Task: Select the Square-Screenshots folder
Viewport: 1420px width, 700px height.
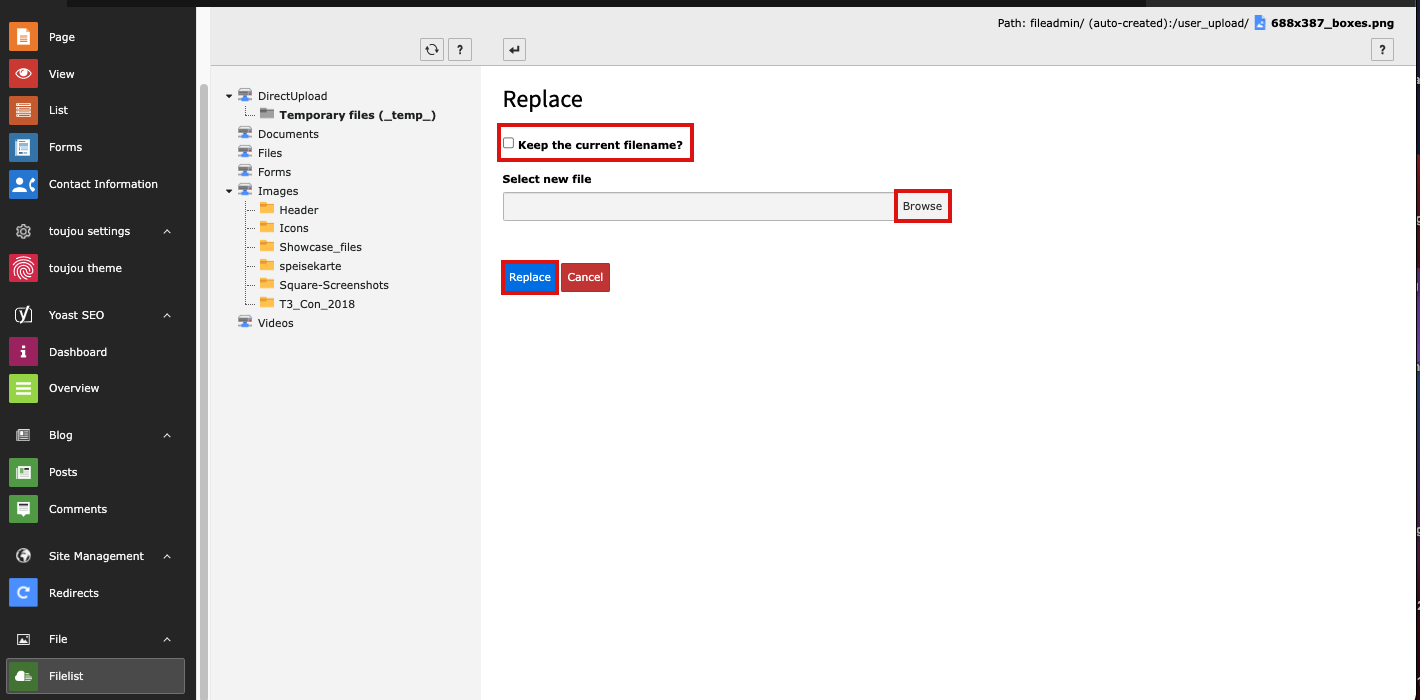Action: pos(333,285)
